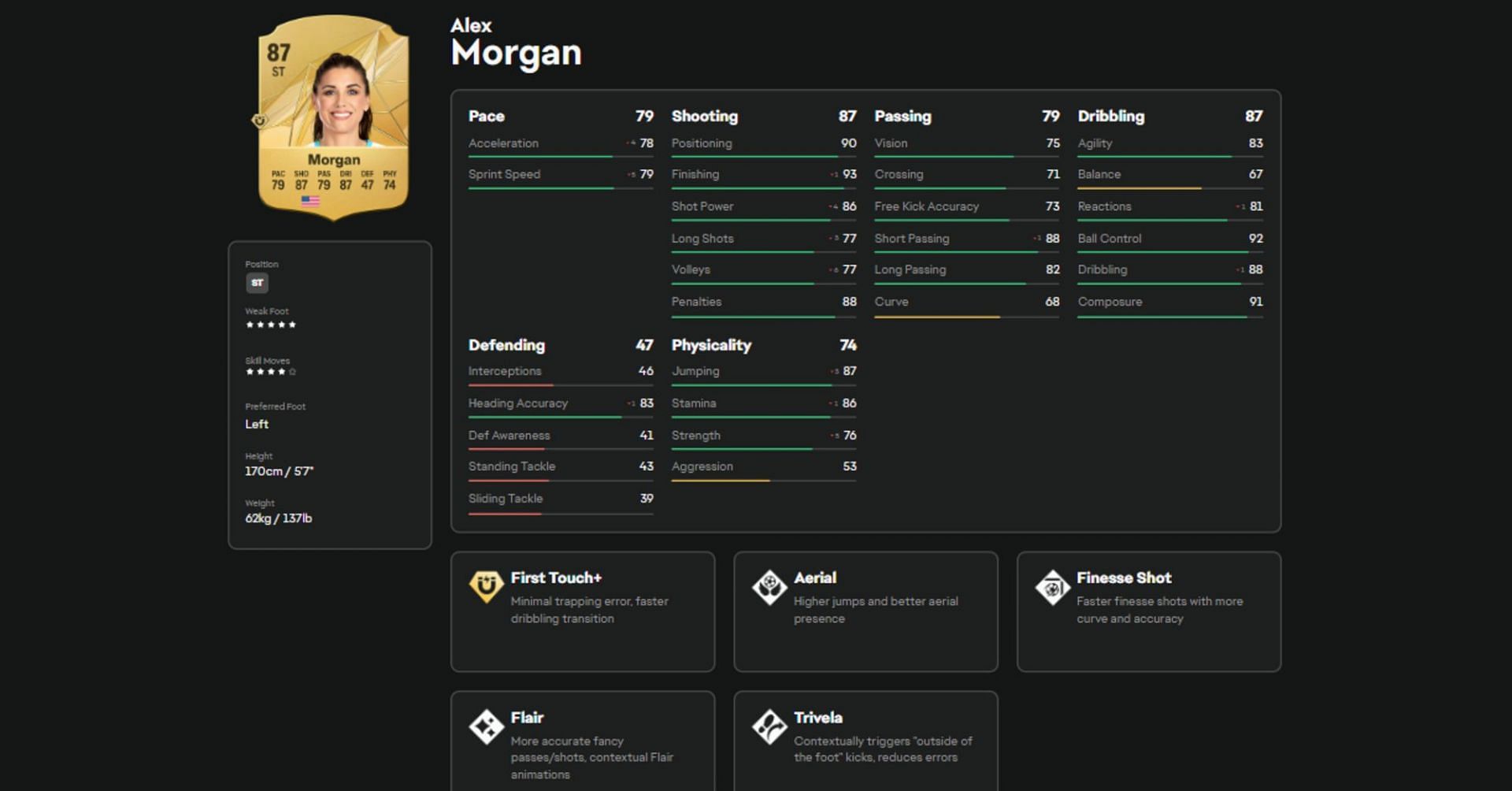Click the Skill Moves star rating
This screenshot has height=791, width=1512.
tap(270, 372)
